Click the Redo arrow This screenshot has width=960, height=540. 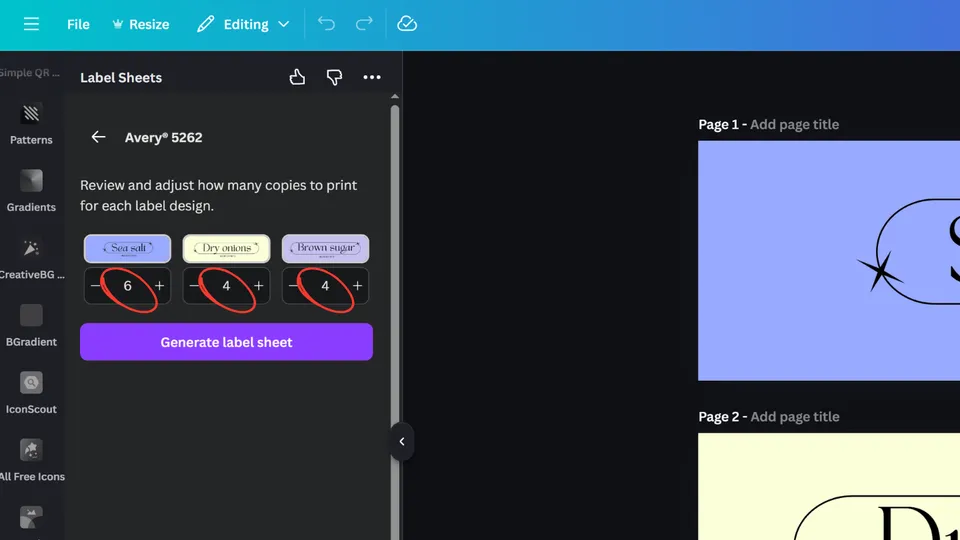364,24
